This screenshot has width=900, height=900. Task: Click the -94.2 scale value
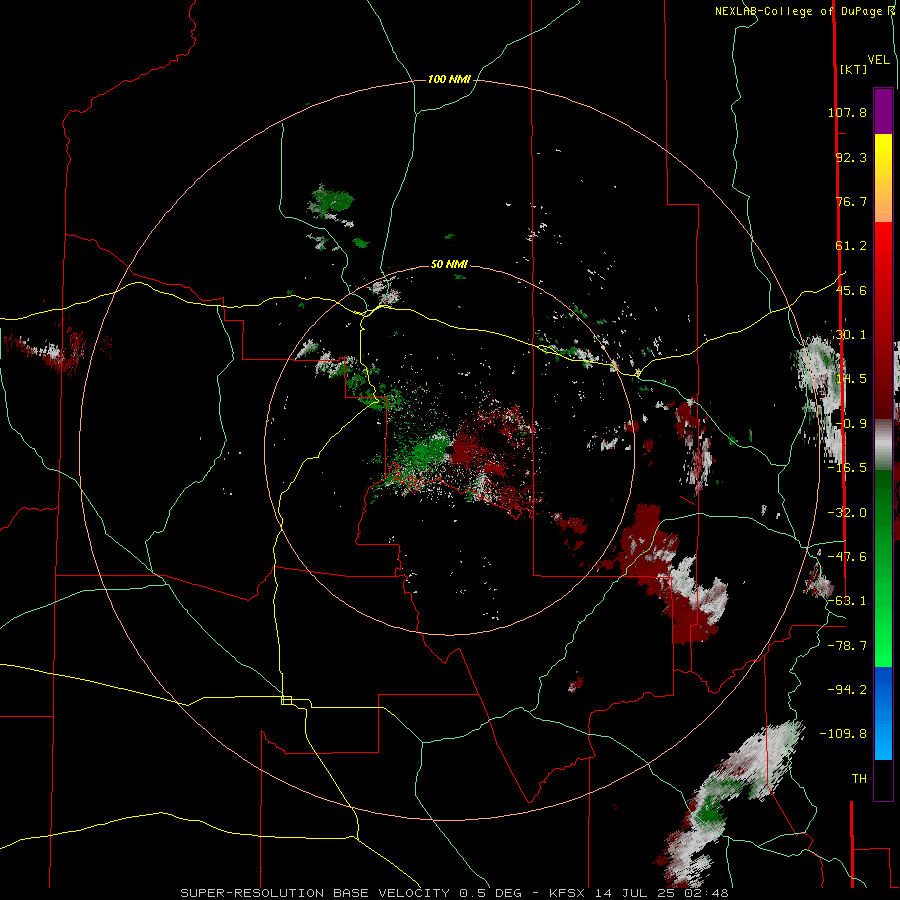[847, 689]
